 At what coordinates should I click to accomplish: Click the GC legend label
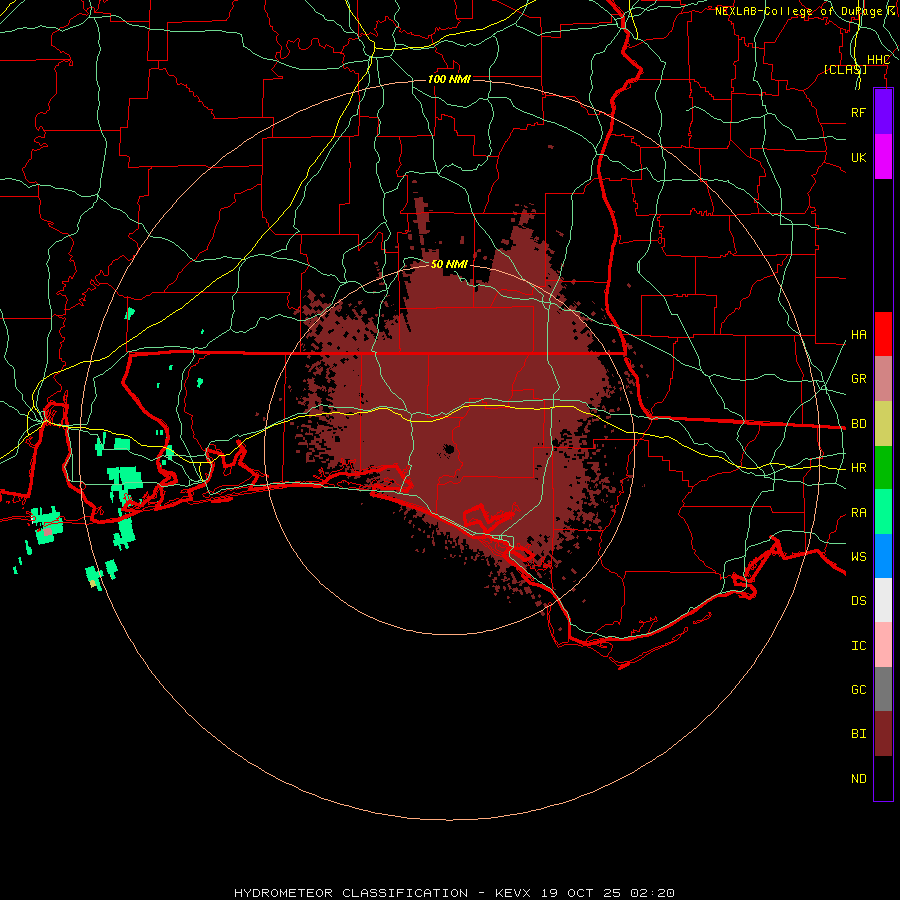[858, 689]
